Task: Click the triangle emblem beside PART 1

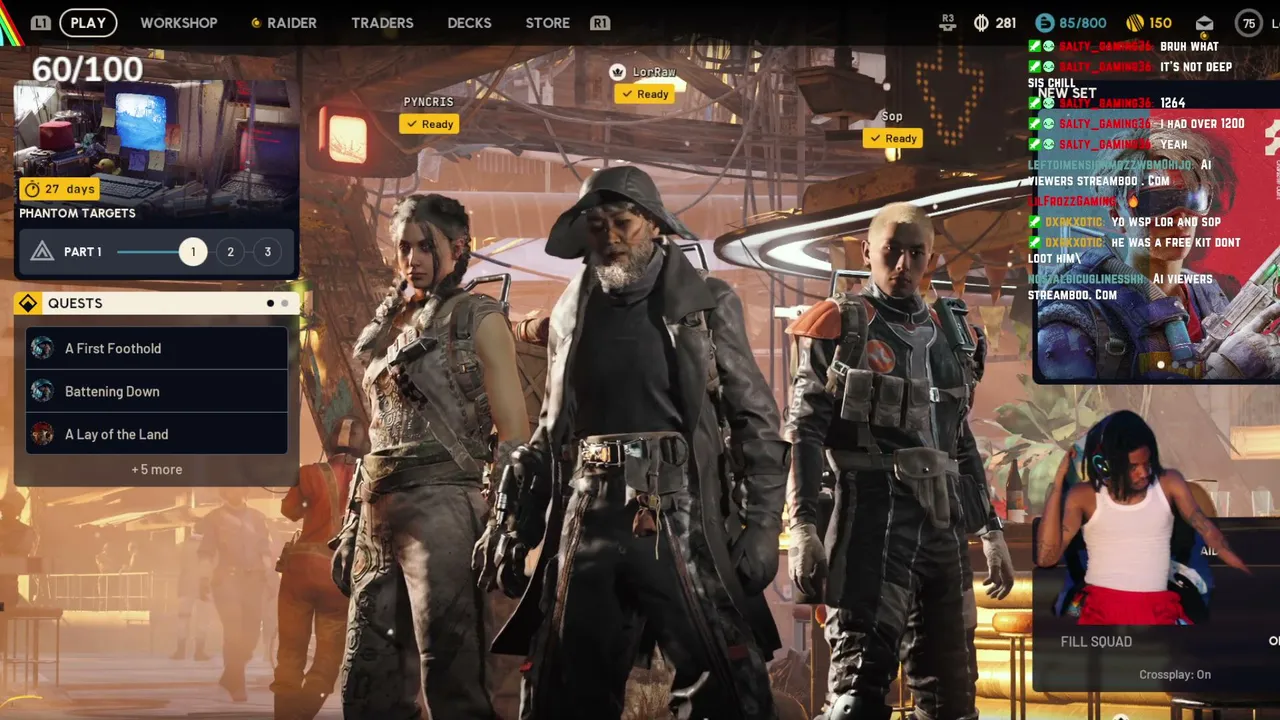Action: (42, 252)
